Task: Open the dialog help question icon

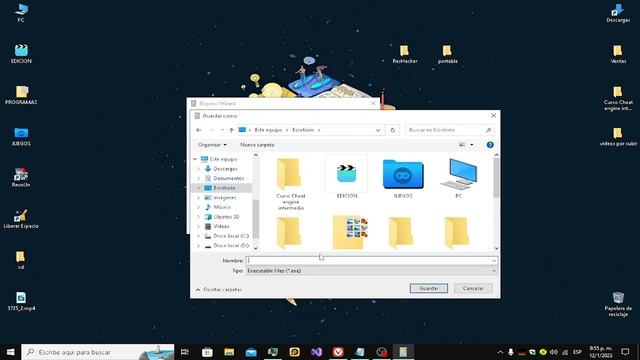Action: click(490, 144)
